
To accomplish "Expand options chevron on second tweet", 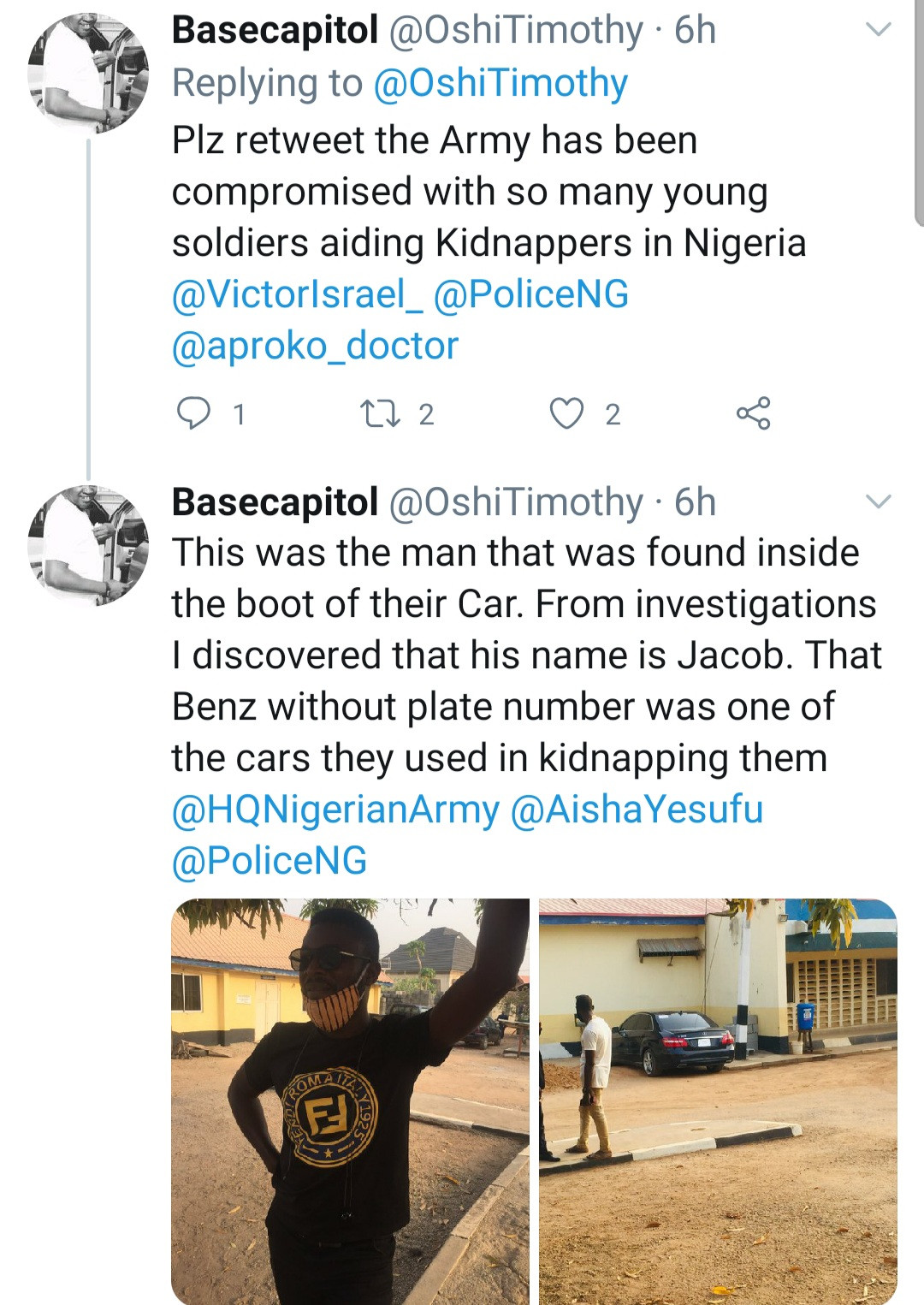I will click(879, 501).
